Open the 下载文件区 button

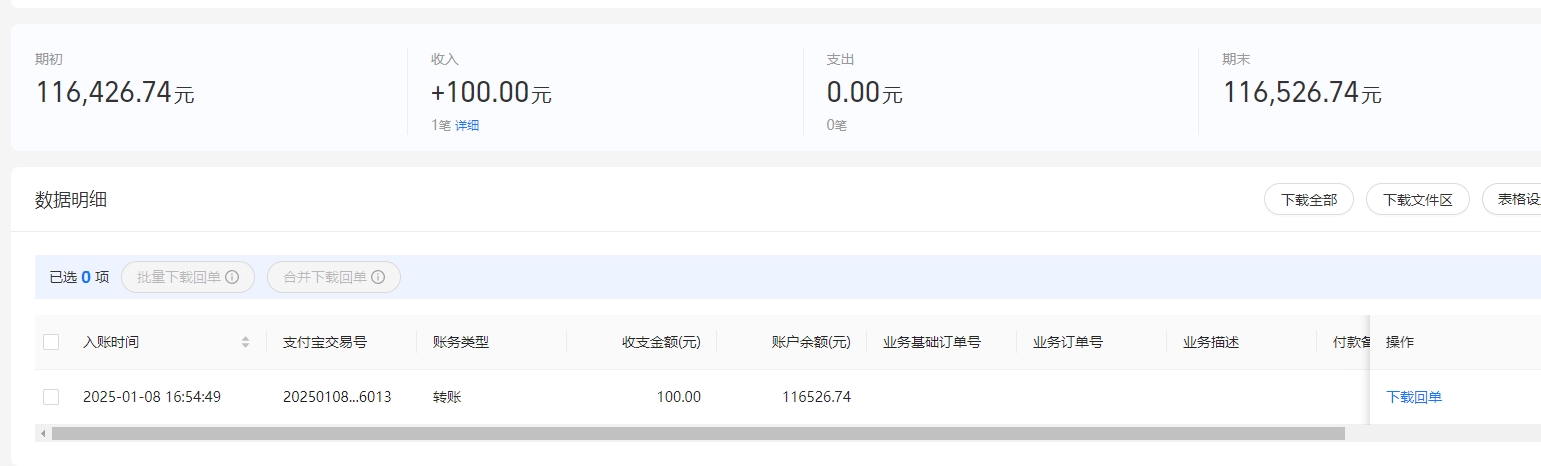coord(1417,199)
